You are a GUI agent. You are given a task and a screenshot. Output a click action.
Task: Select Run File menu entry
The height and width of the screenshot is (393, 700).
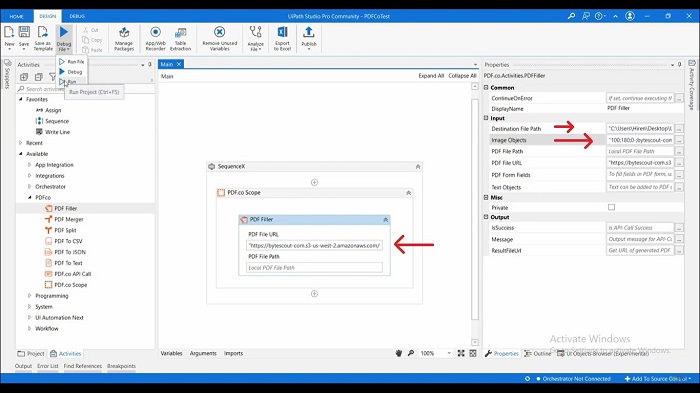coord(72,62)
